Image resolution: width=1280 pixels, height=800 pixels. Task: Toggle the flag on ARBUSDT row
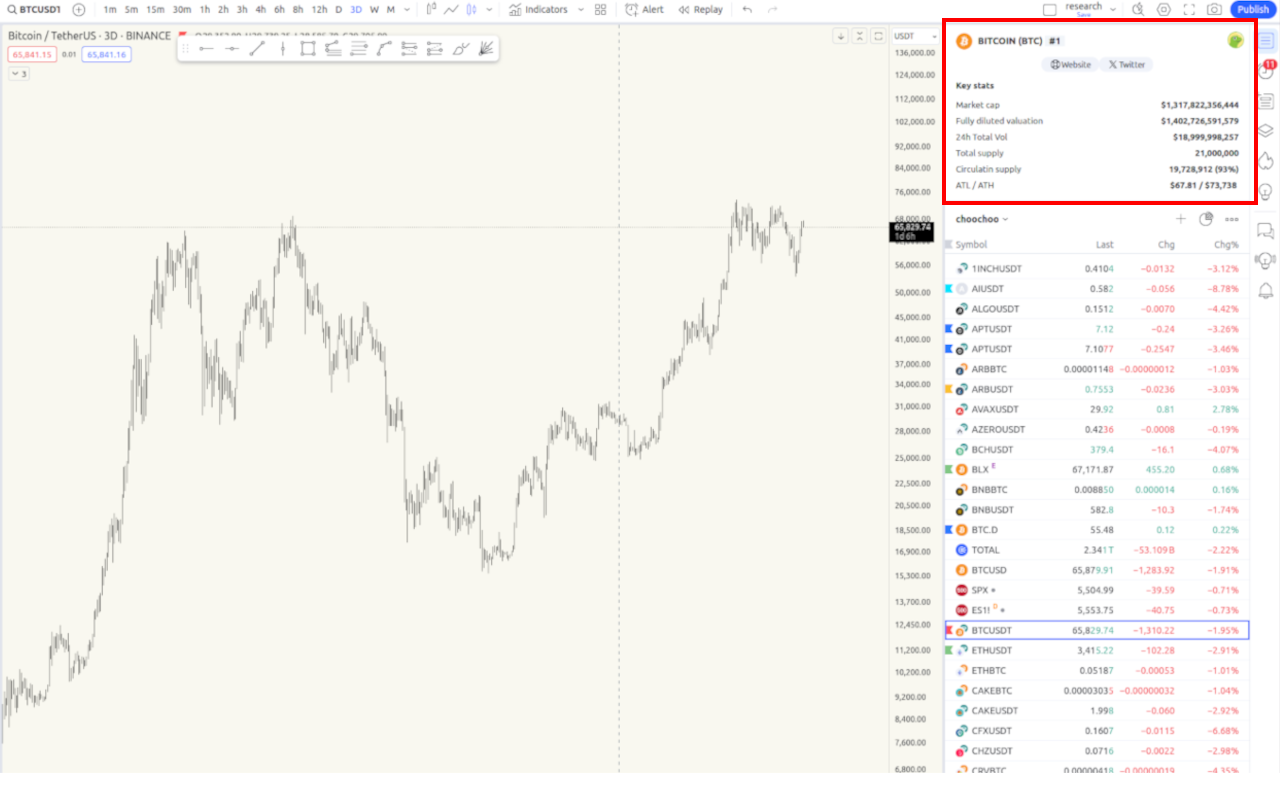point(948,389)
